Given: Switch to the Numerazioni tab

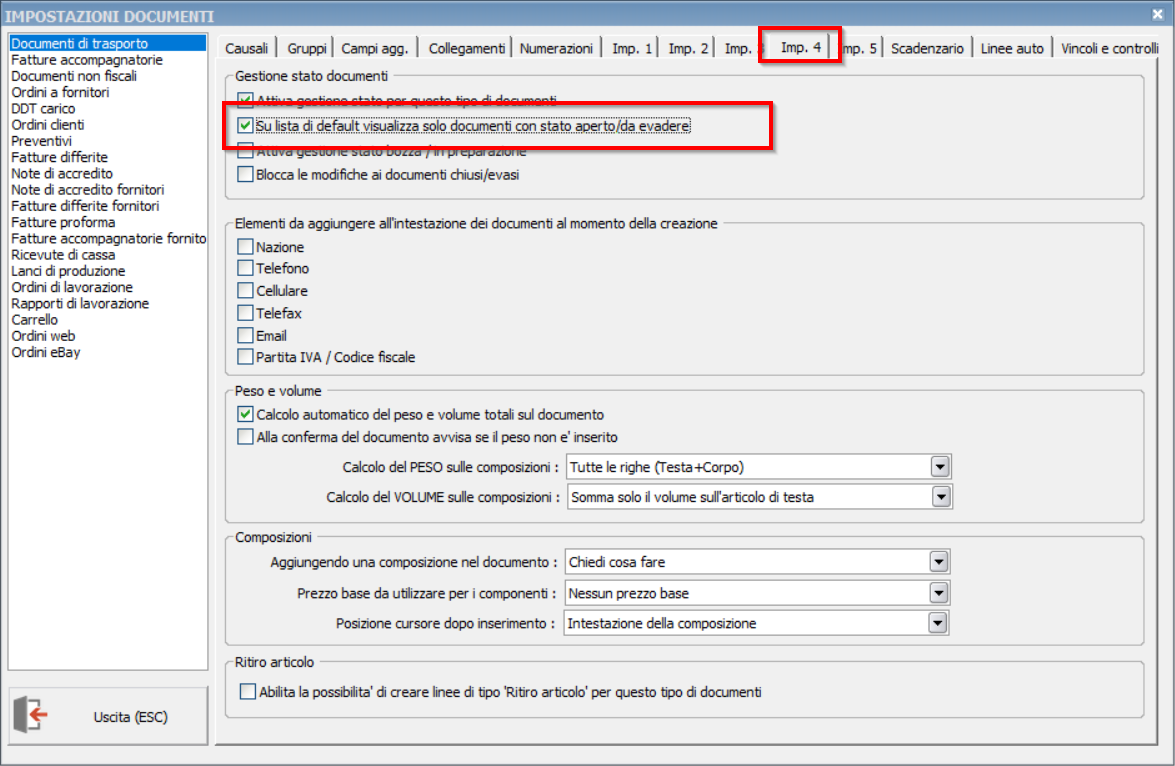Looking at the screenshot, I should tap(556, 48).
